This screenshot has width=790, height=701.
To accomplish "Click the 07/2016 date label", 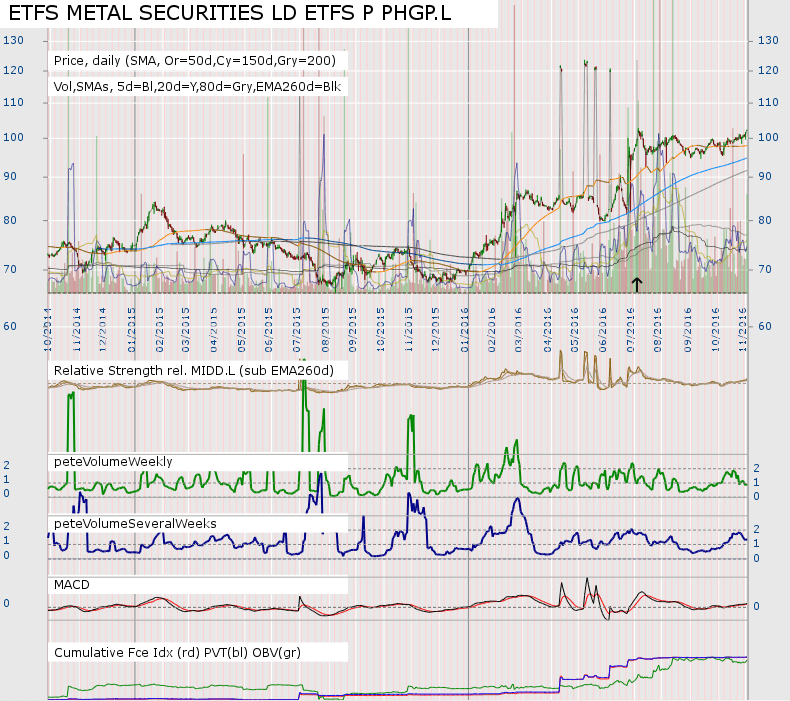I will pos(630,330).
